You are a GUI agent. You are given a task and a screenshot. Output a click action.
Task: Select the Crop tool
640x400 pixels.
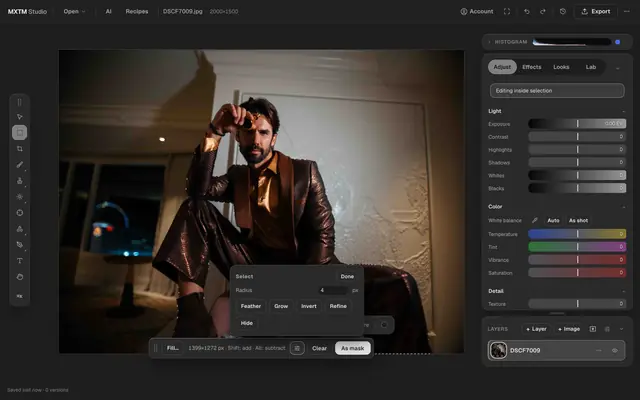20,149
